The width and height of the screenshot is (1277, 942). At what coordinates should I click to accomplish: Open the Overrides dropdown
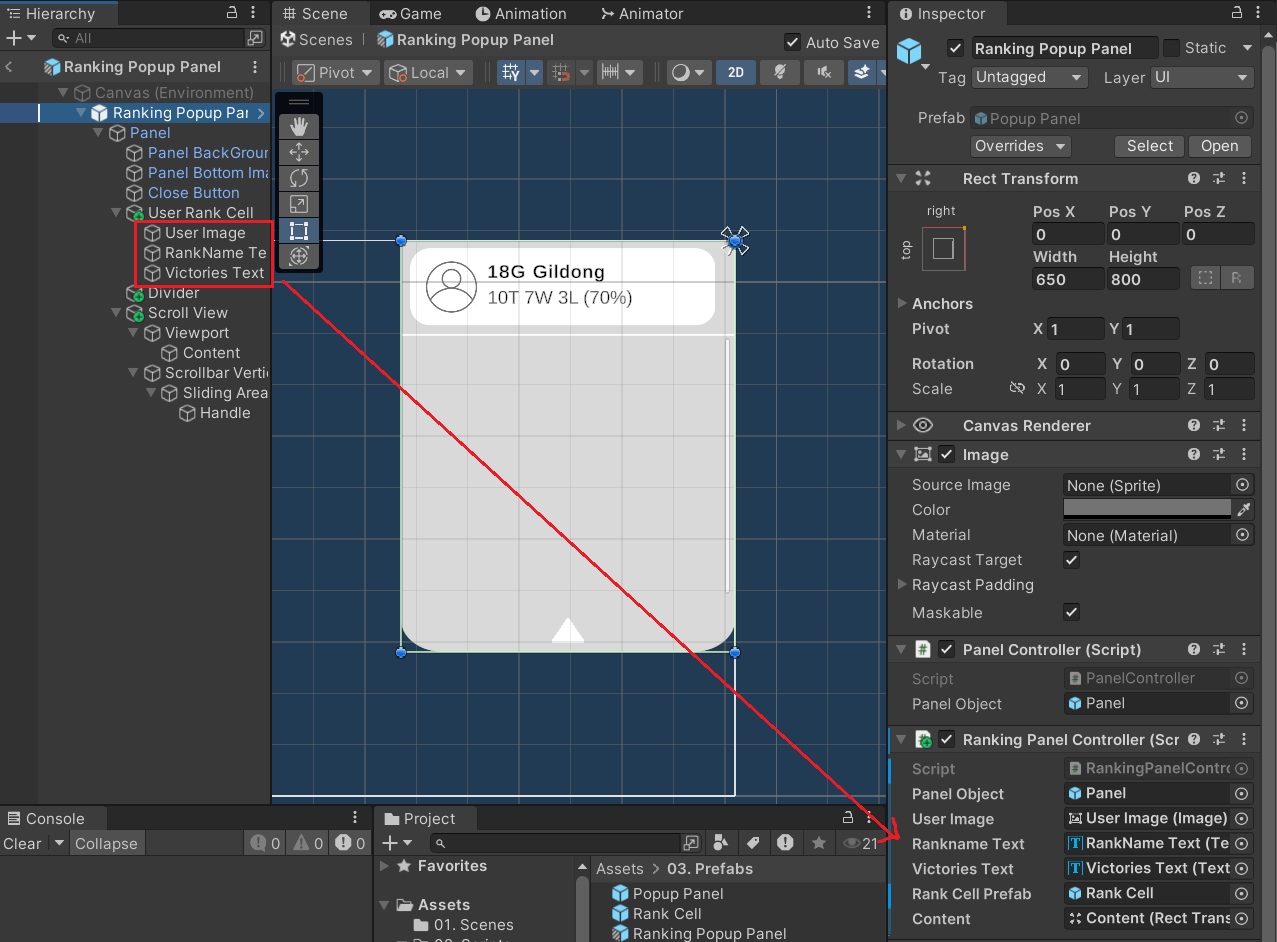pyautogui.click(x=1020, y=146)
